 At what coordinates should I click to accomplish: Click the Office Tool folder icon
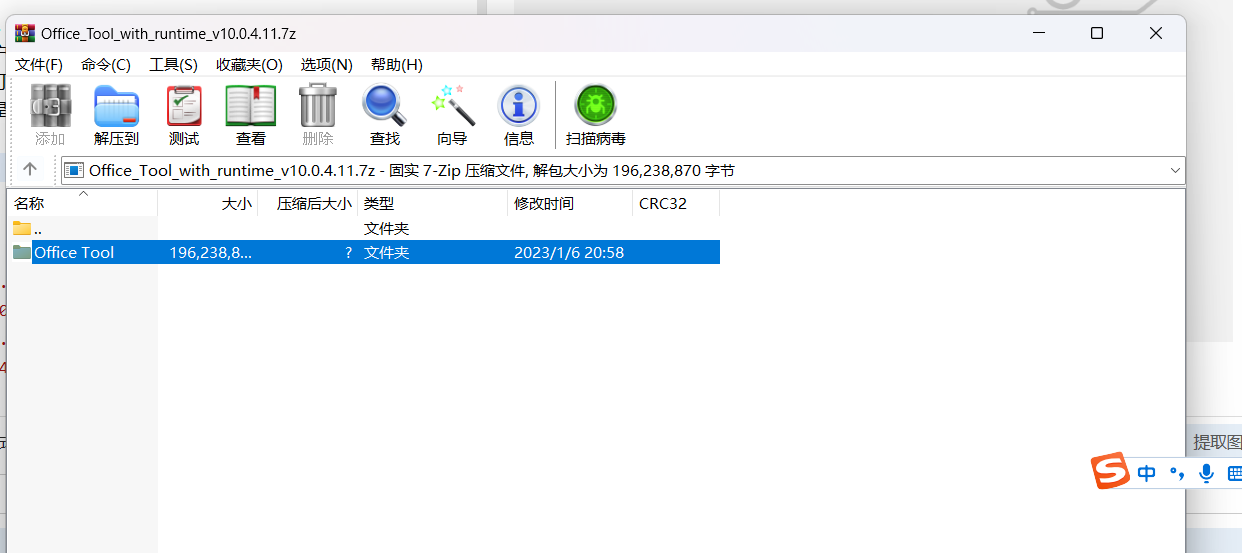click(x=22, y=252)
